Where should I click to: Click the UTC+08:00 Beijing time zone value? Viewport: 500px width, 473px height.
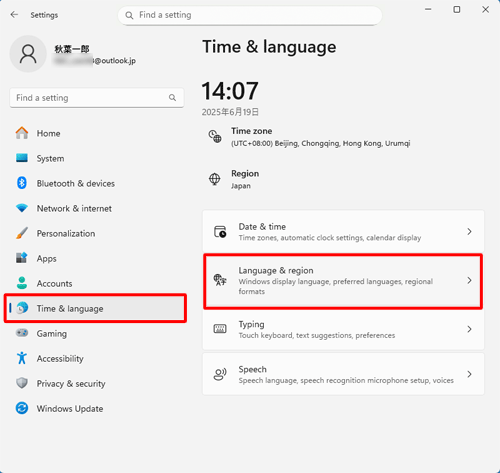tap(321, 143)
